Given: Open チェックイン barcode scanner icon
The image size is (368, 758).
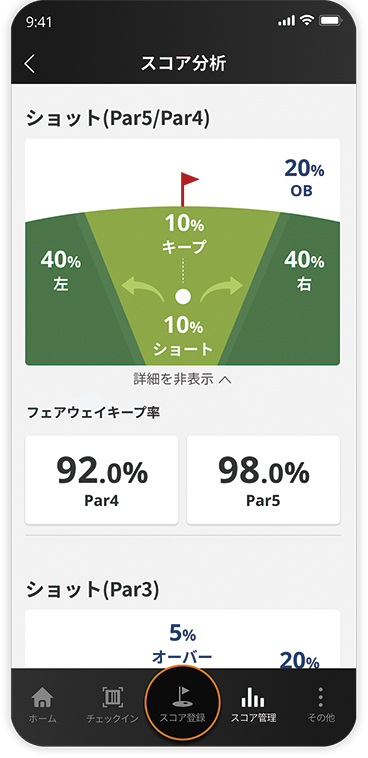Looking at the screenshot, I should 112,698.
